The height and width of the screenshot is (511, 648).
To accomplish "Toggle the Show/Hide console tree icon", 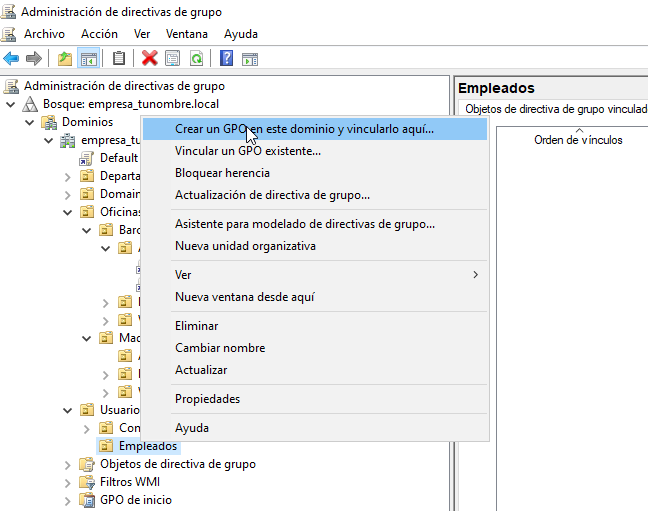I will (89, 59).
